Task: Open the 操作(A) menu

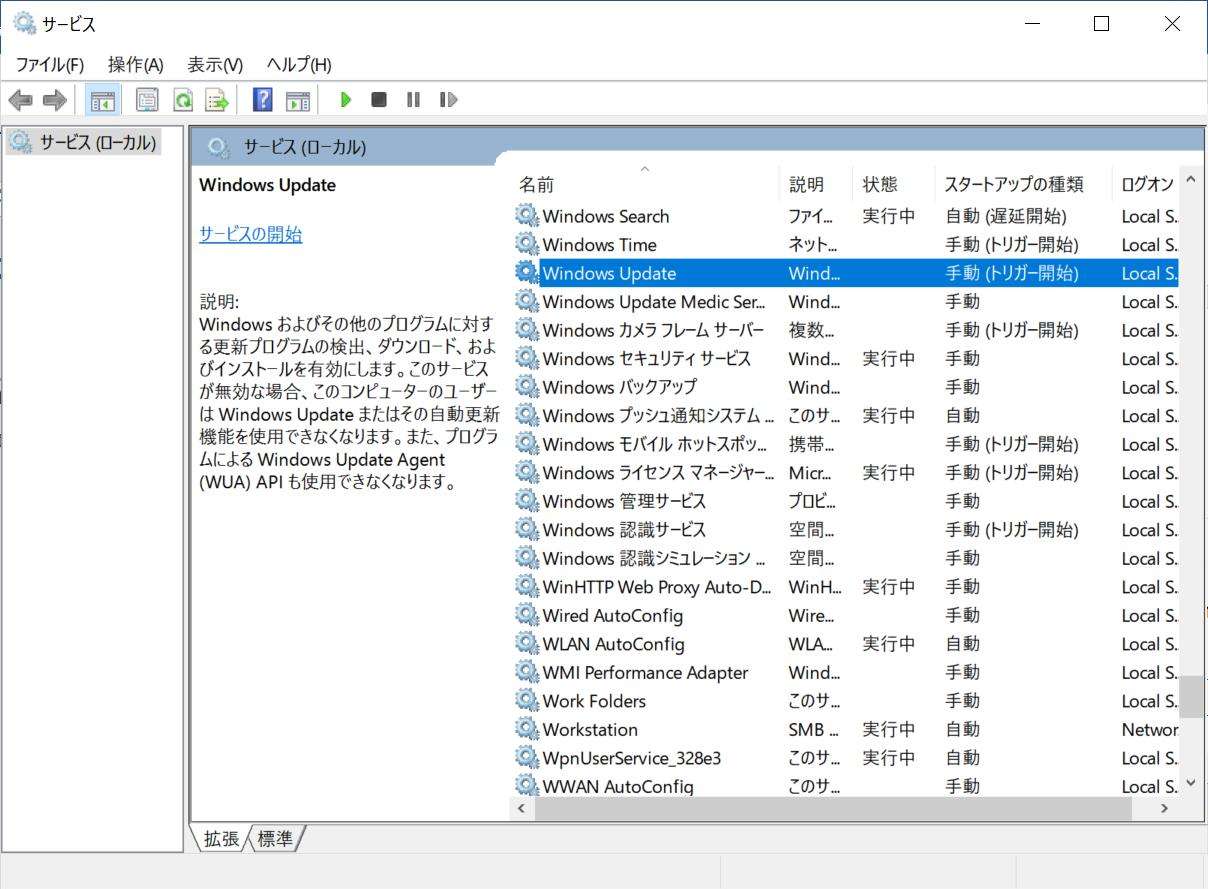Action: tap(136, 65)
